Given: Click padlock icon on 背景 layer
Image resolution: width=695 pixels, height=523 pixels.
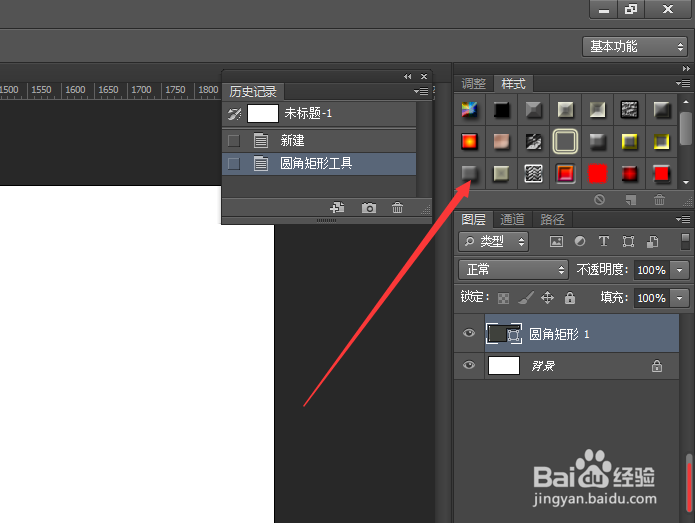Looking at the screenshot, I should [657, 366].
